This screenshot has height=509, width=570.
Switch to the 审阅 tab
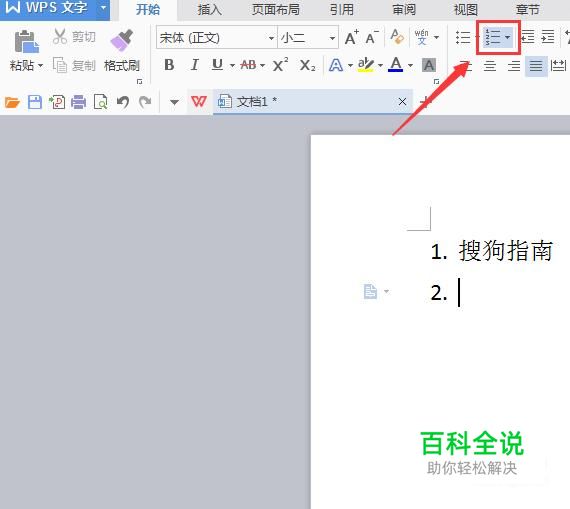tap(404, 9)
